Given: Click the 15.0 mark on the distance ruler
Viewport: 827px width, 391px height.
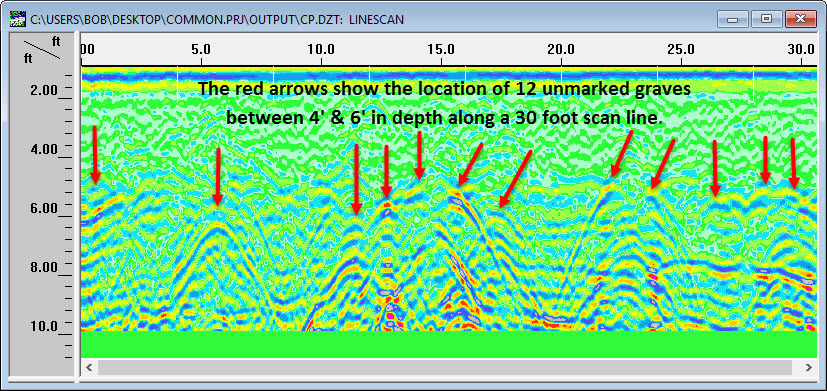Looking at the screenshot, I should pyautogui.click(x=441, y=49).
